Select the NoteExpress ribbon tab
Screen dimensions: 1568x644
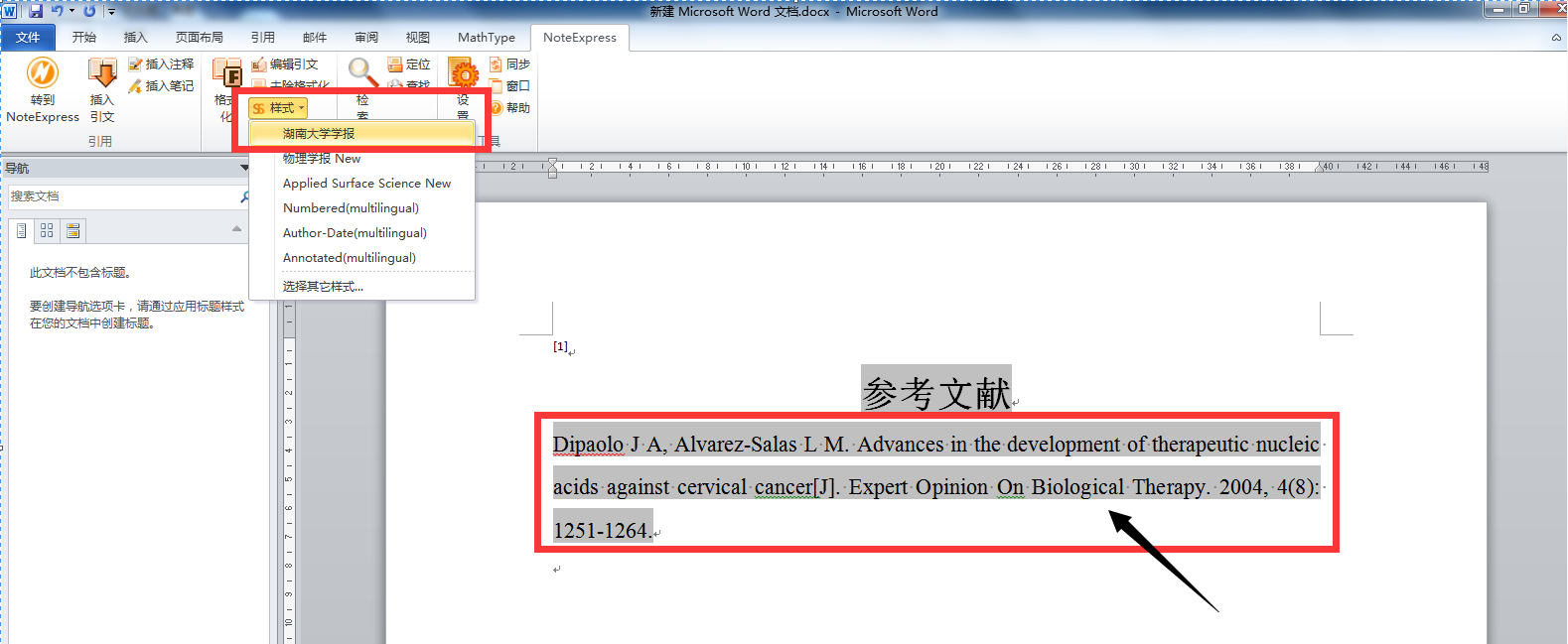click(x=580, y=38)
